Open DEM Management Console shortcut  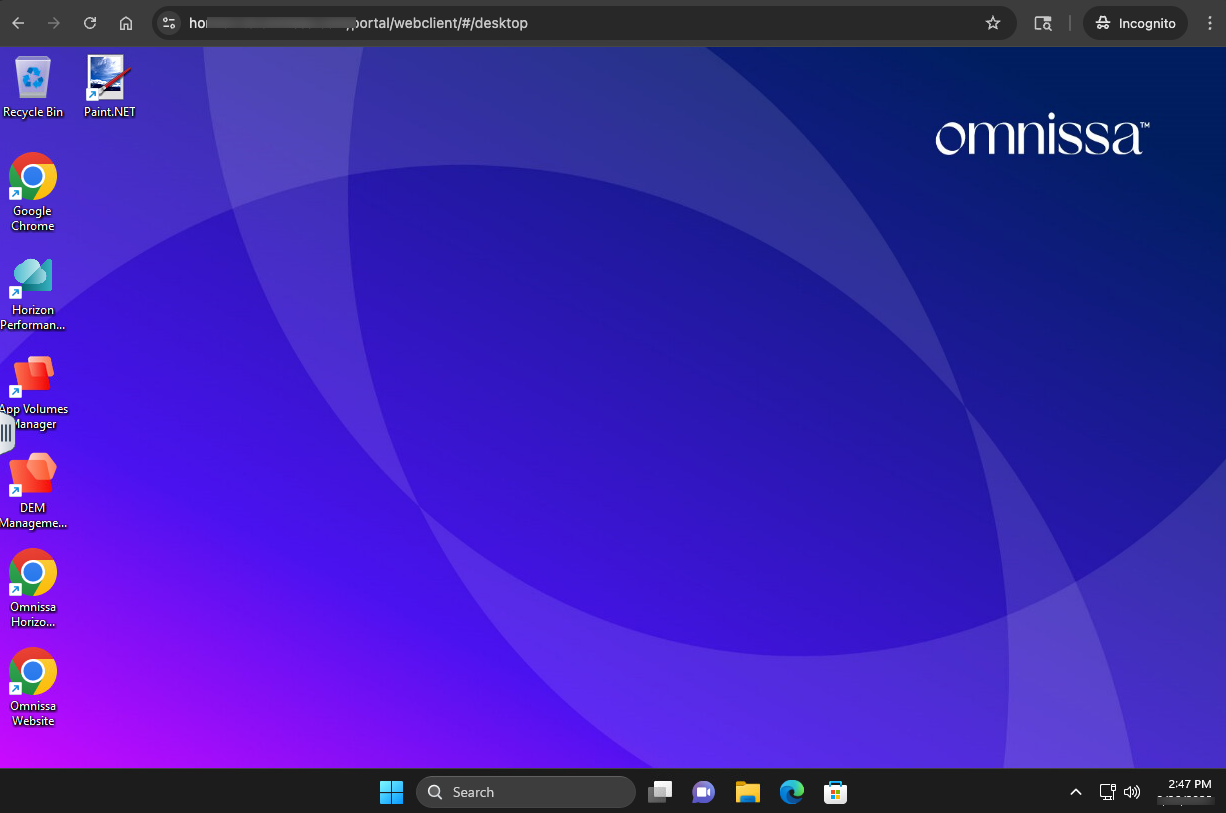pos(33,475)
